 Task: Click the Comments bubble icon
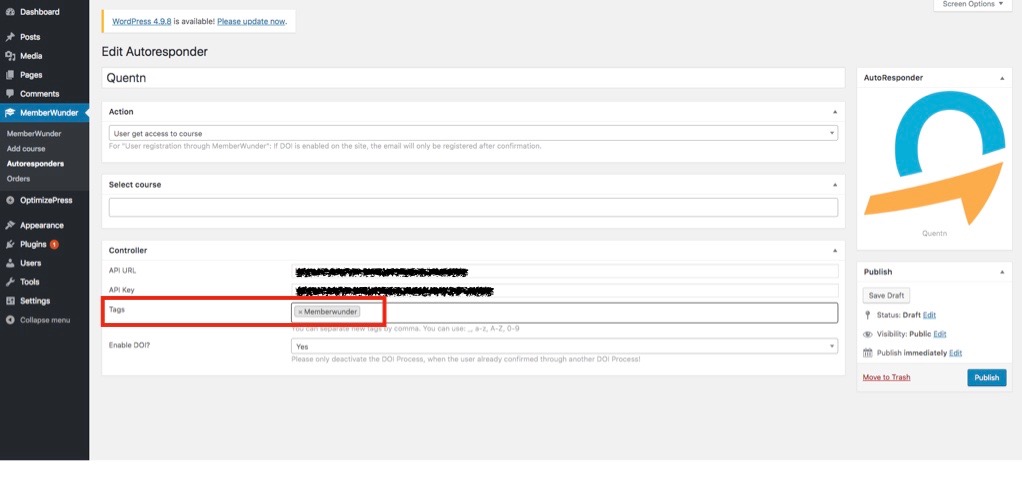[10, 94]
